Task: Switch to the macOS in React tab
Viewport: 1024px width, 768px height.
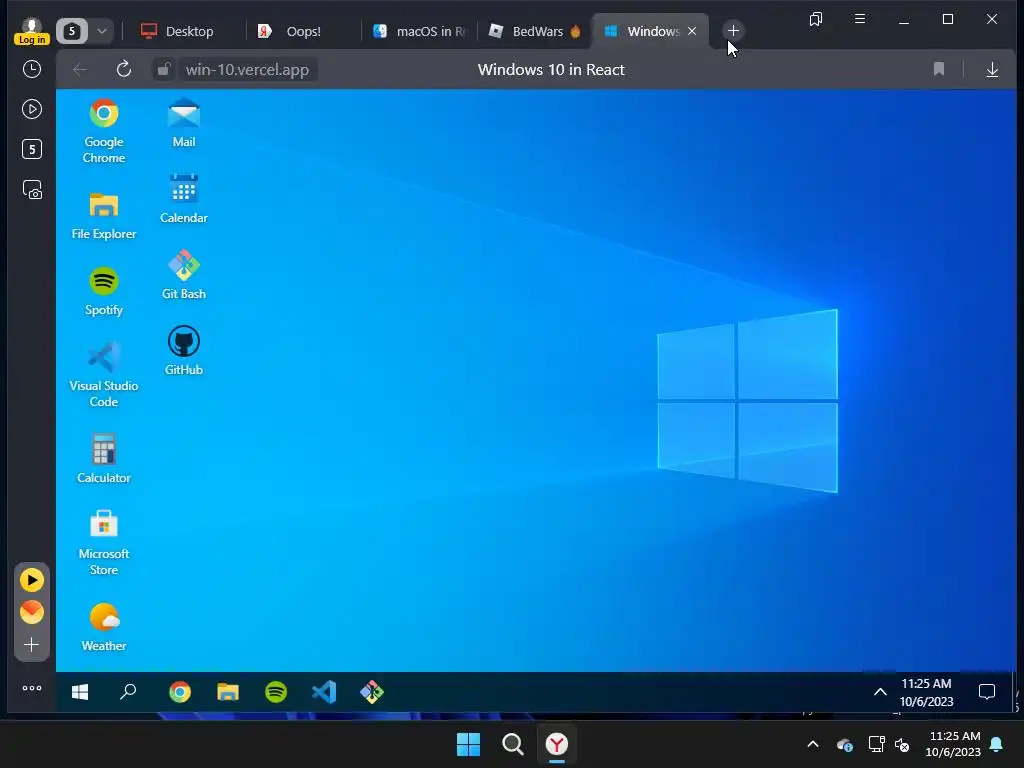Action: coord(419,31)
